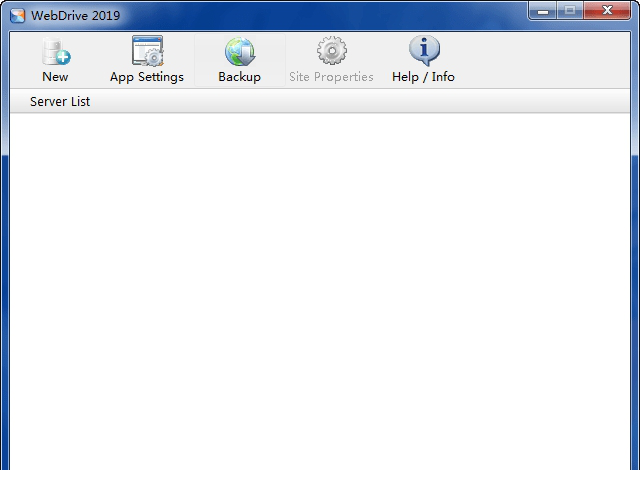The width and height of the screenshot is (640, 488).
Task: Maximize the WebDrive 2019 window
Action: 570,11
